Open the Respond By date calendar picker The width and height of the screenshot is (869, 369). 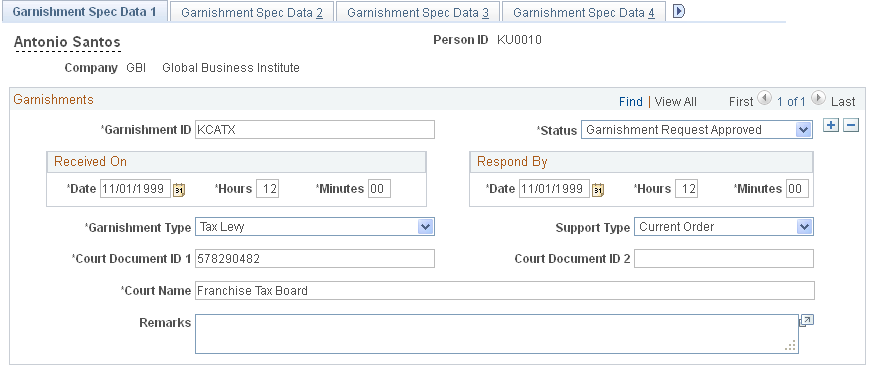coord(598,190)
